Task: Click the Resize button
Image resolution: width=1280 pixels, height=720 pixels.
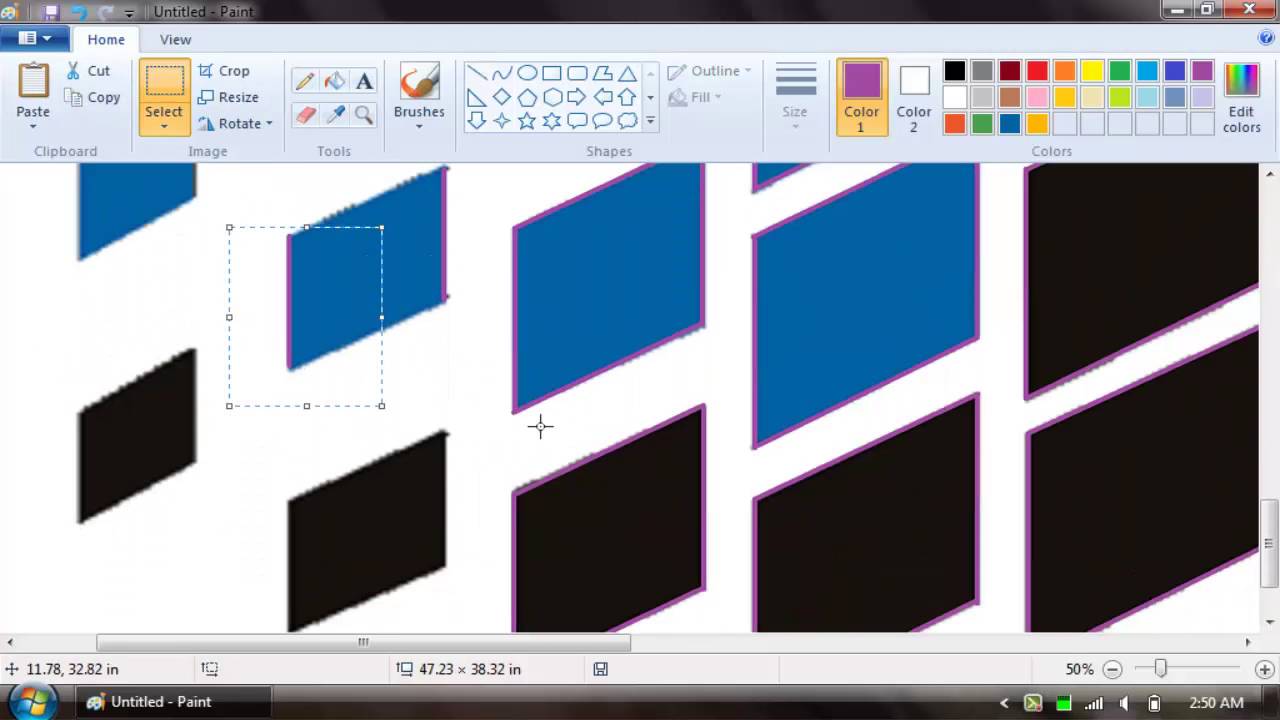Action: (x=228, y=97)
